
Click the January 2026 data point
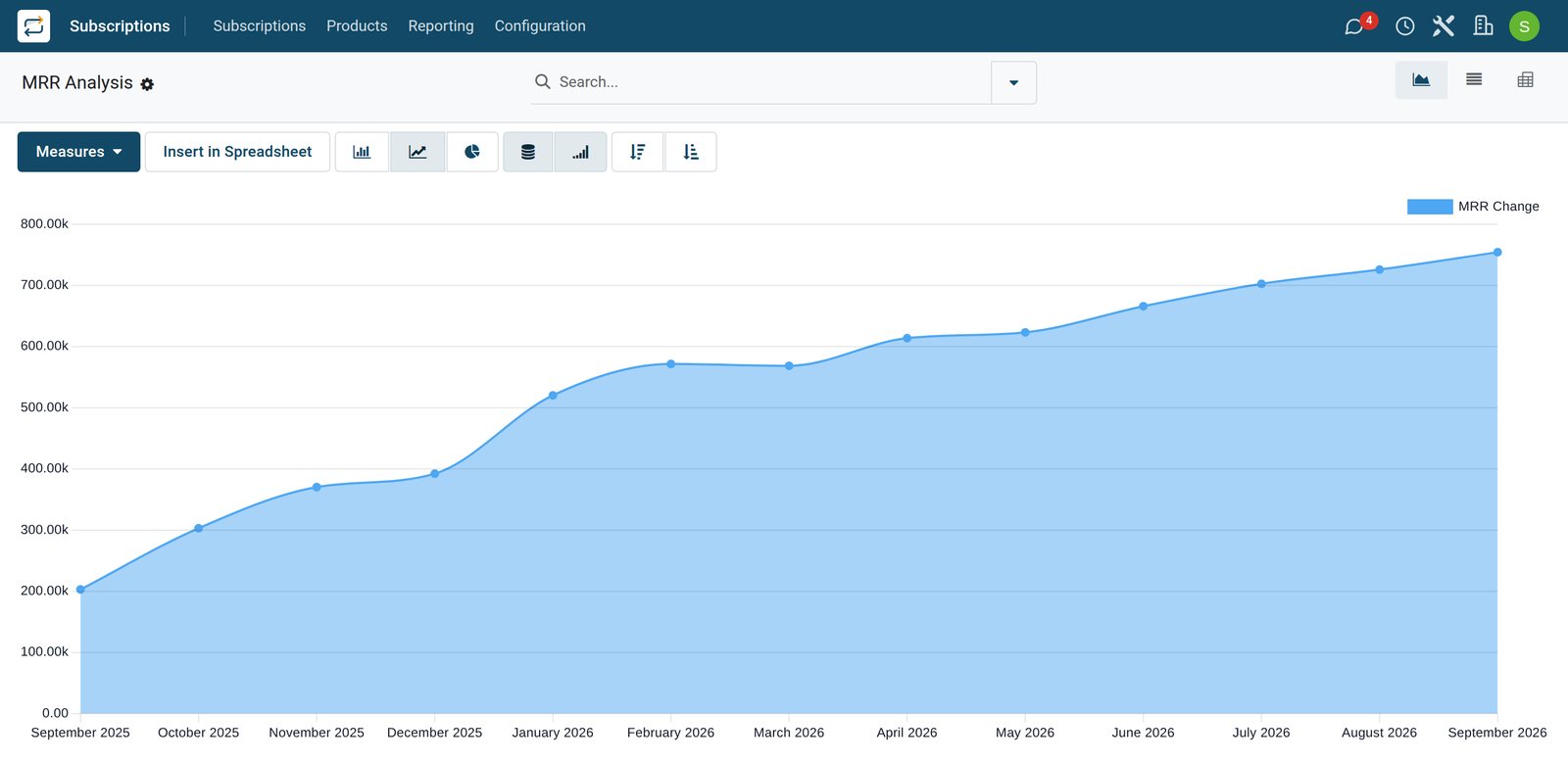[x=553, y=396]
